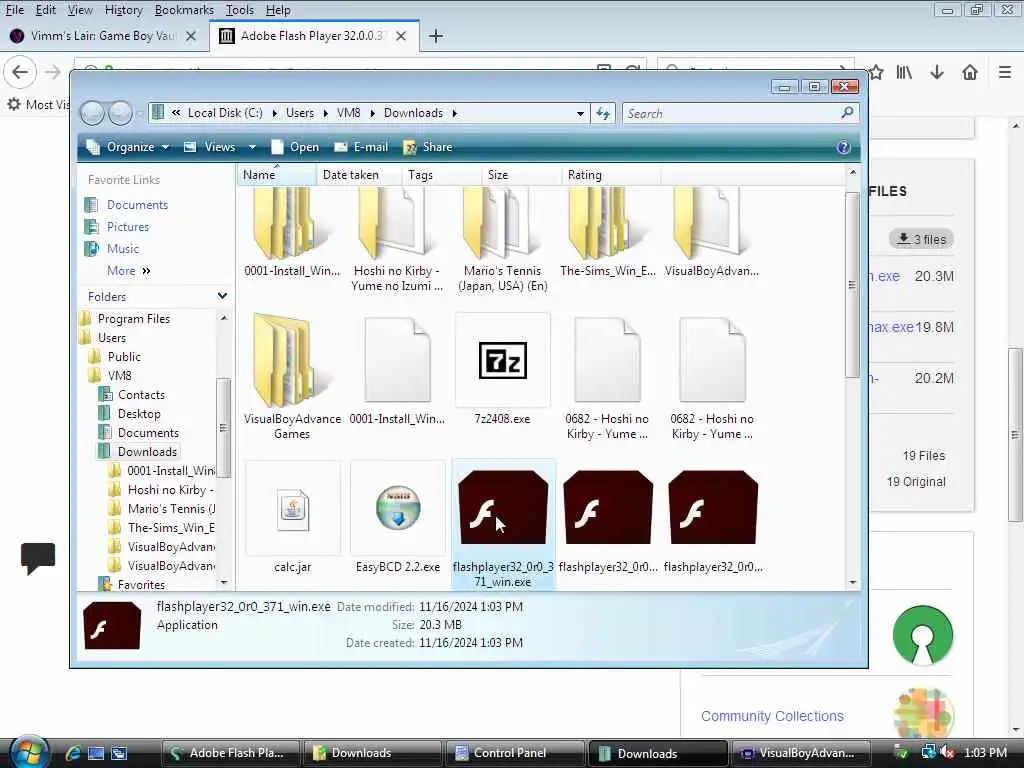Select The-Sims_Win_E folder icon
Image resolution: width=1024 pixels, height=768 pixels.
(x=607, y=223)
